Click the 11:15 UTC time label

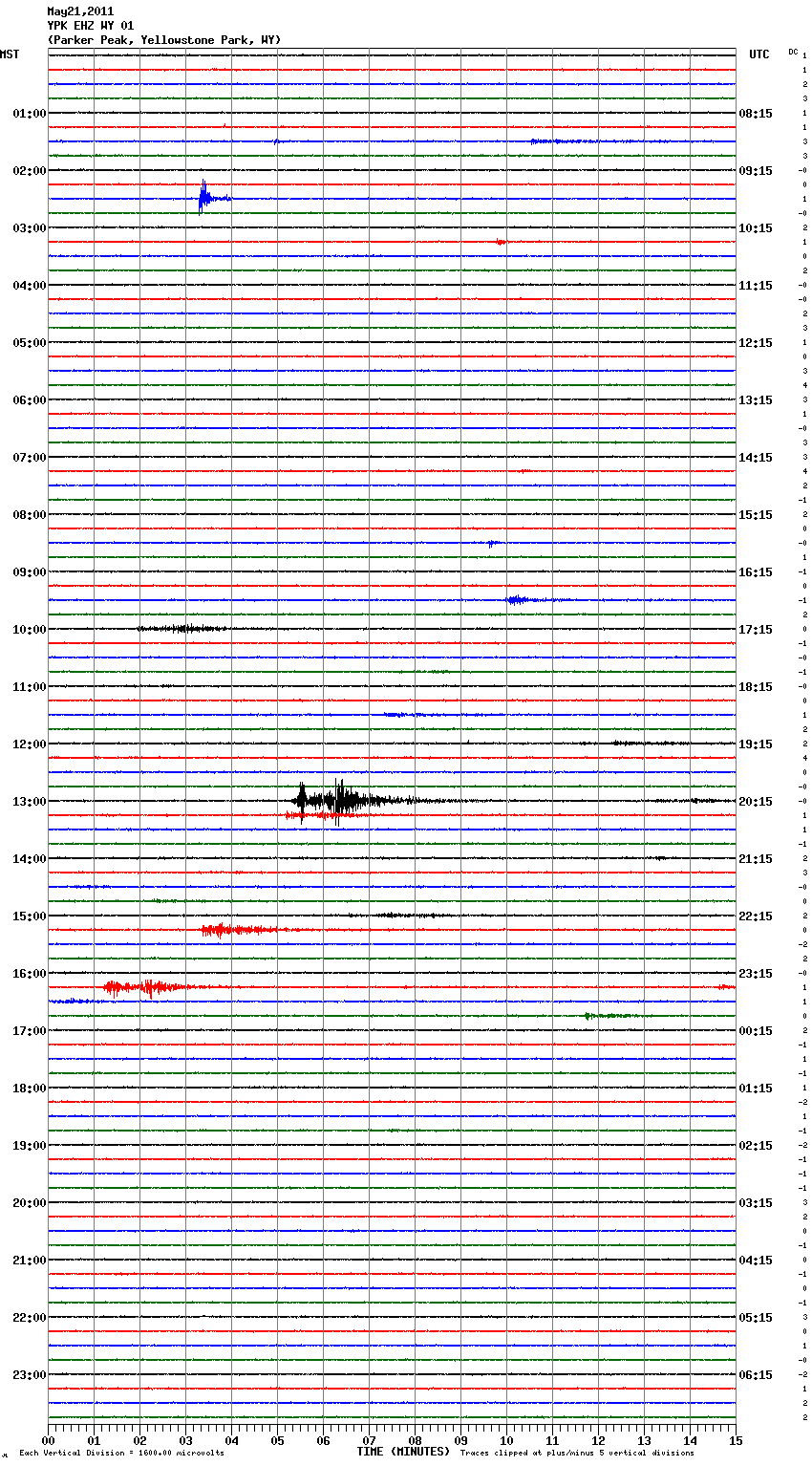(x=756, y=286)
